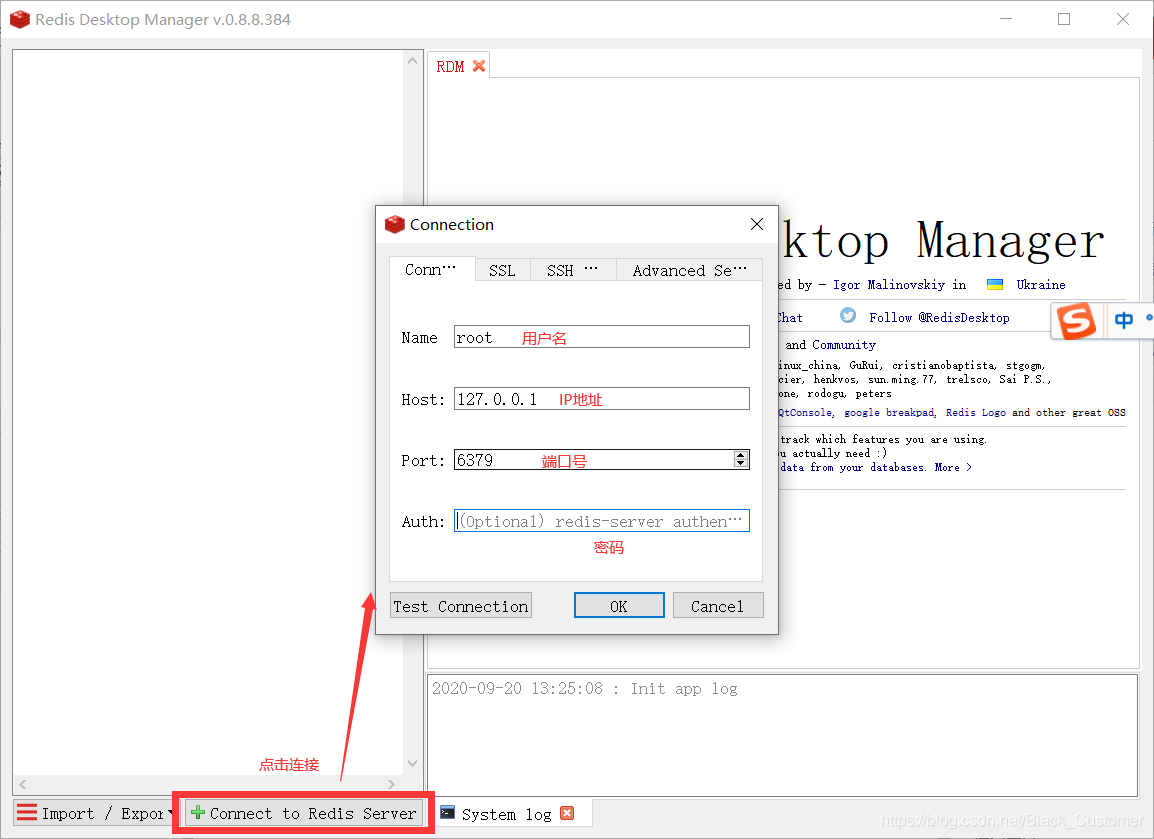Open the Import / Export dropdown arrow
The width and height of the screenshot is (1154, 839).
171,813
